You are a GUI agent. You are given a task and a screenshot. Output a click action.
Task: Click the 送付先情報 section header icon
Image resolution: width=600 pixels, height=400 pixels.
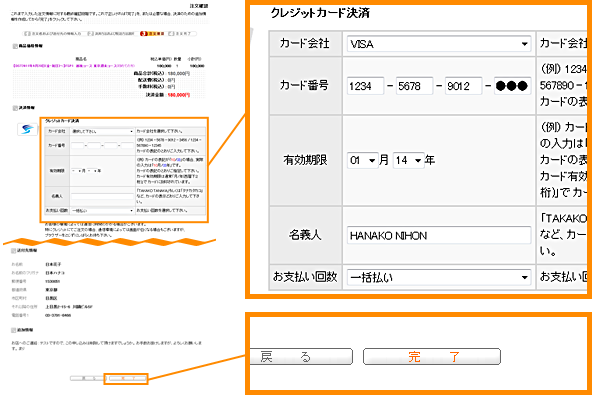pyautogui.click(x=12, y=250)
